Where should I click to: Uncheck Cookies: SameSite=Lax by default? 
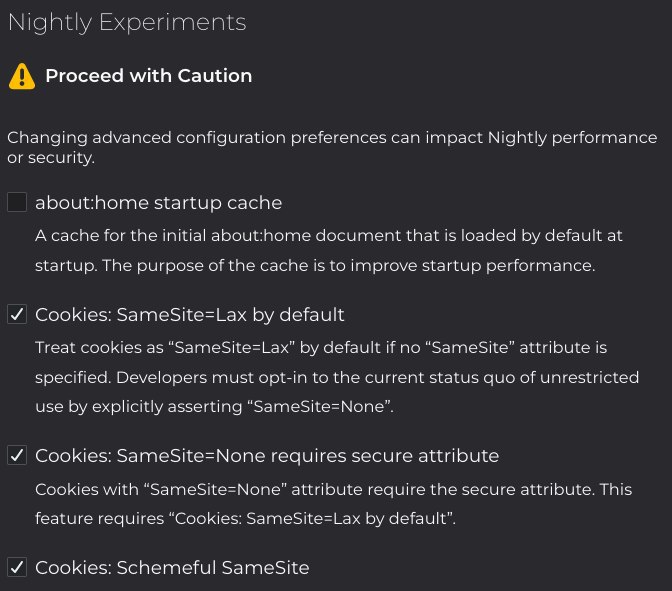[17, 314]
